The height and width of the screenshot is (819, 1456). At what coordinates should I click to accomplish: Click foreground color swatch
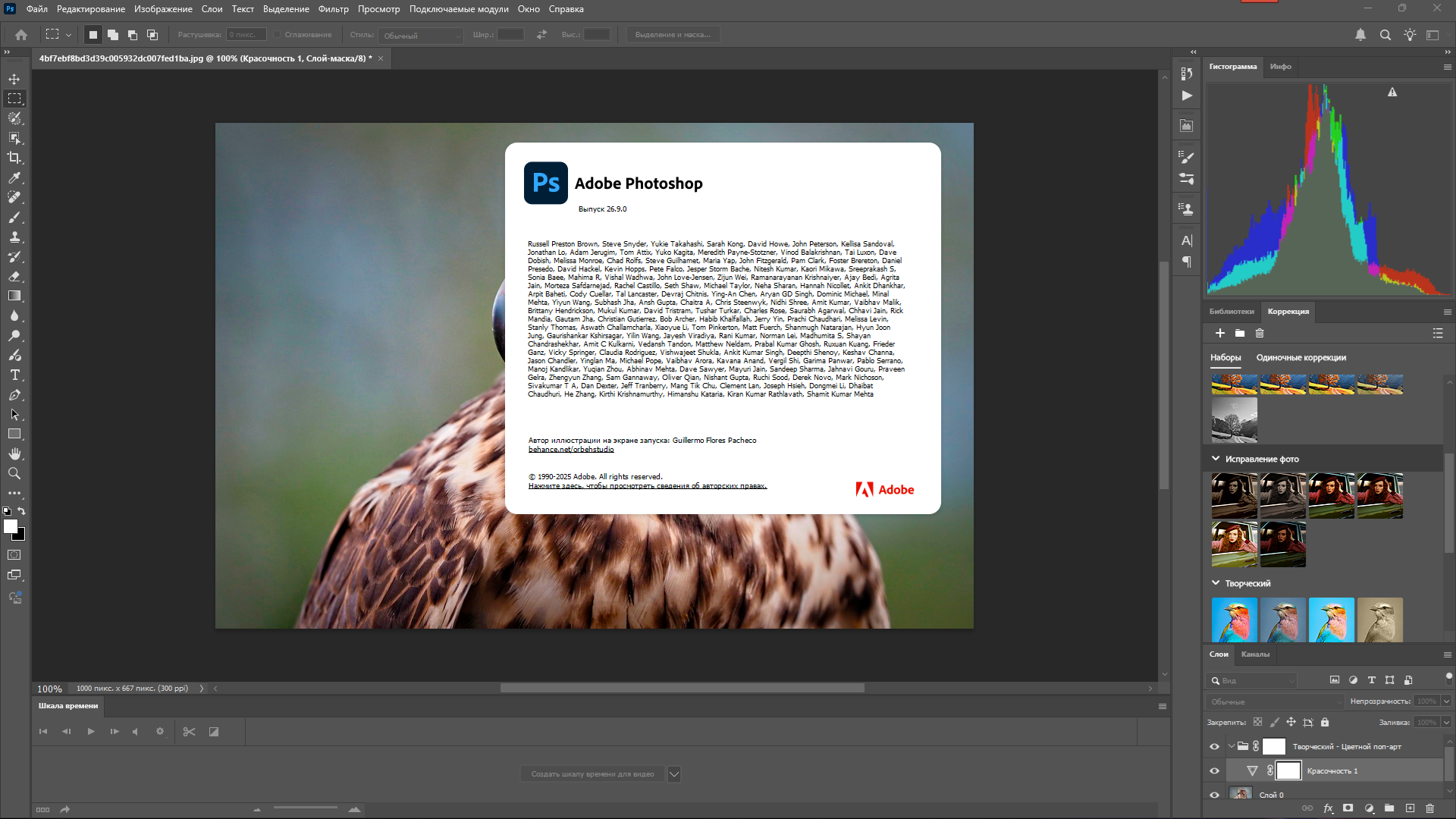pos(10,526)
